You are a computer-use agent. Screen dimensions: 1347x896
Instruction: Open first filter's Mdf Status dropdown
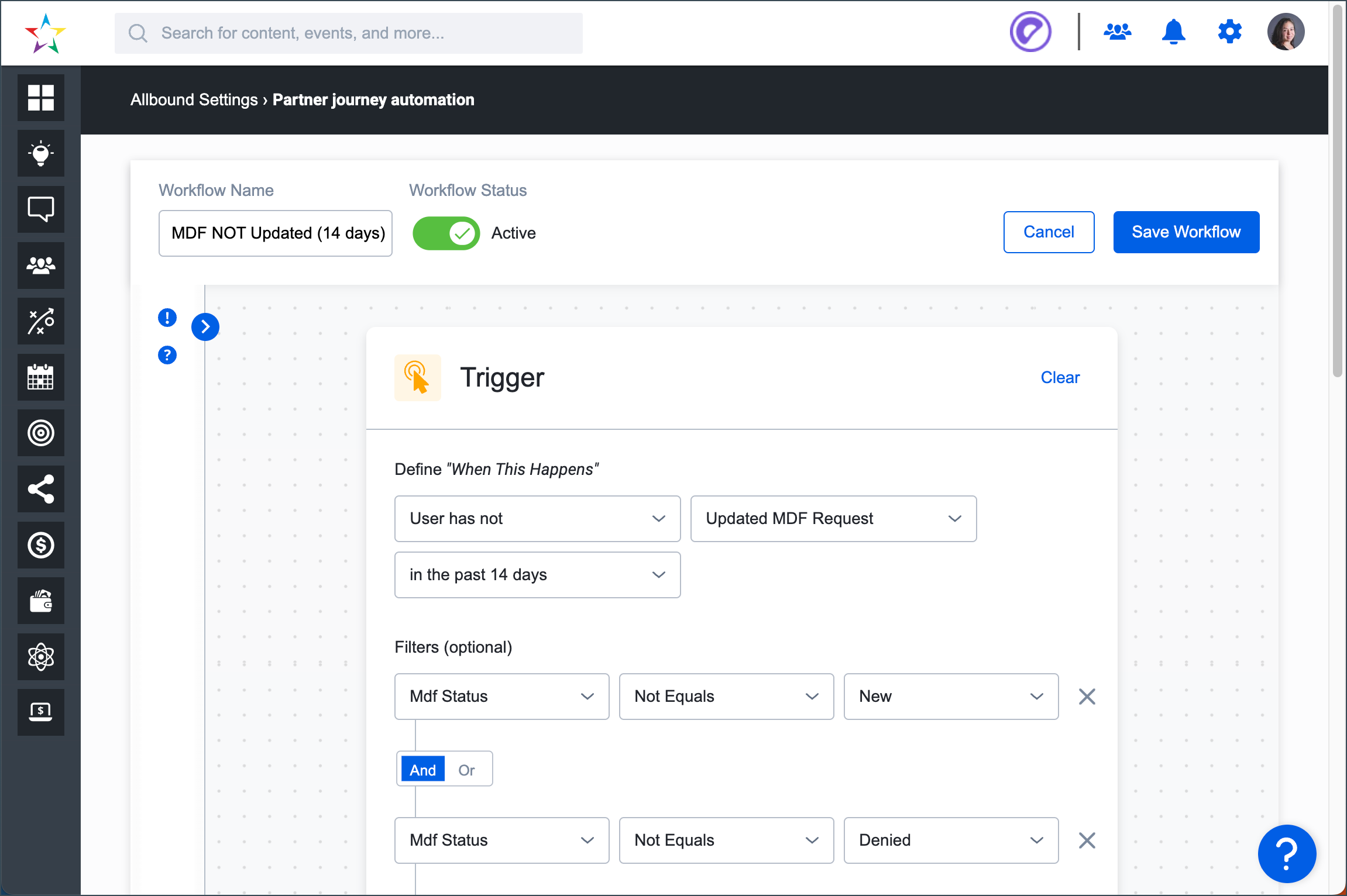(501, 697)
